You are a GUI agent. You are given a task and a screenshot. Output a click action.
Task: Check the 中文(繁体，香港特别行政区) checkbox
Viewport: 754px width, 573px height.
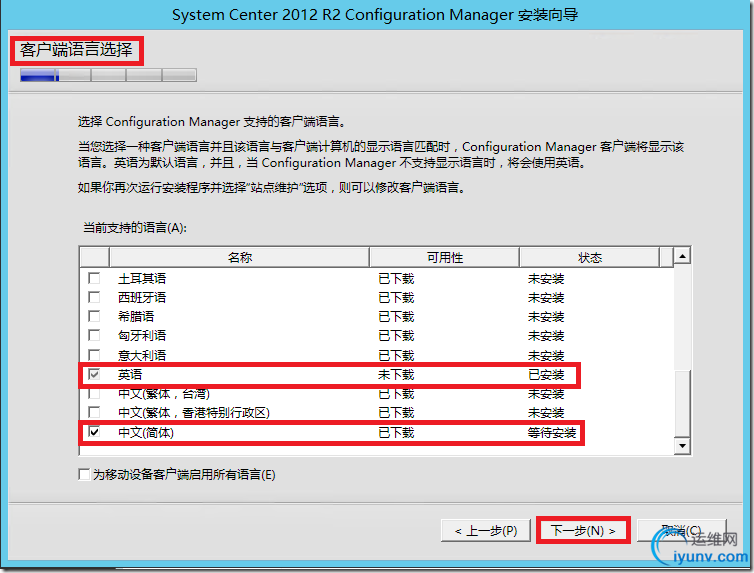(94, 412)
